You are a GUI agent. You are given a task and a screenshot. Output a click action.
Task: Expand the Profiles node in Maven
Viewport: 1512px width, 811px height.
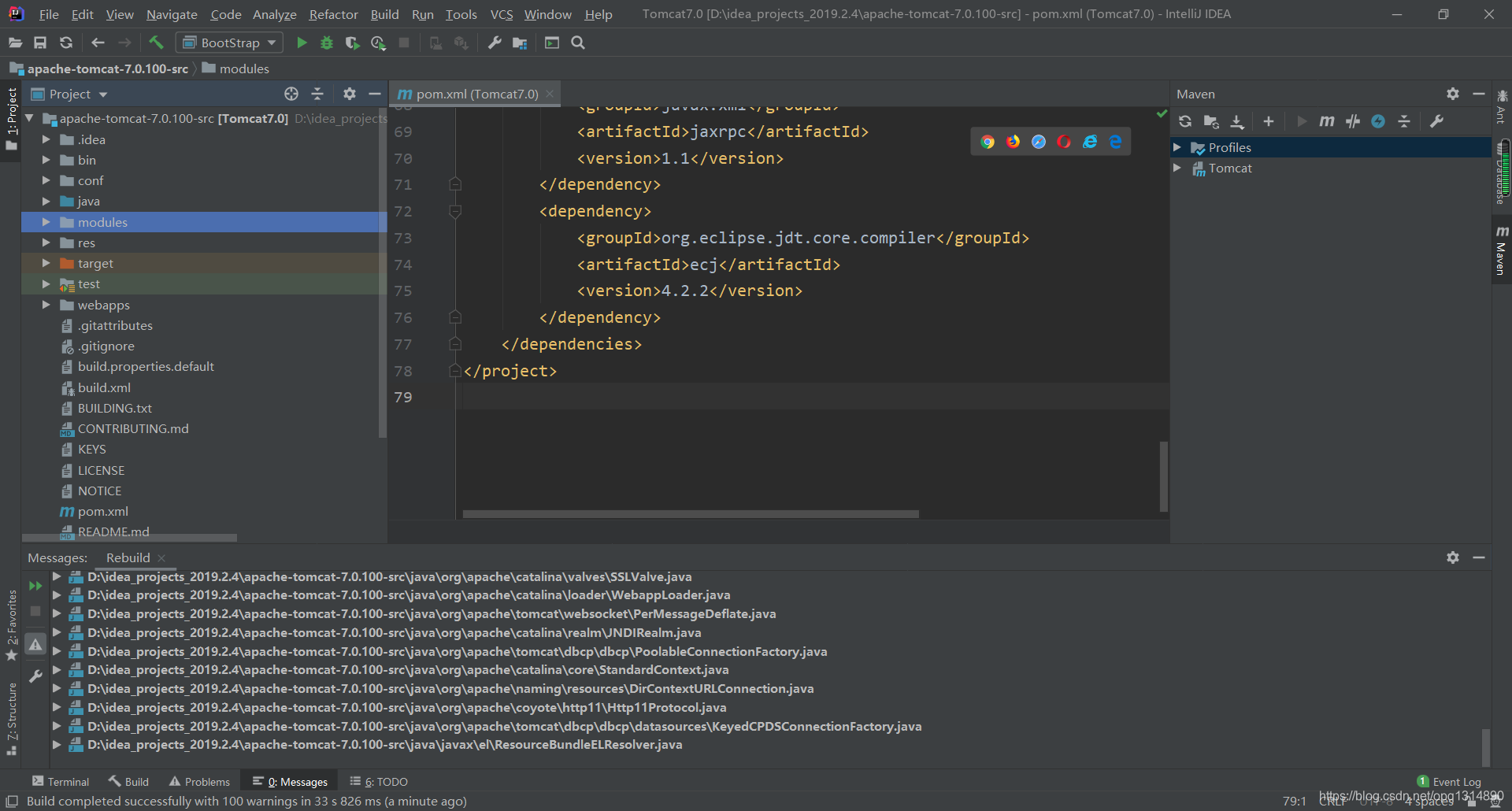1177,147
